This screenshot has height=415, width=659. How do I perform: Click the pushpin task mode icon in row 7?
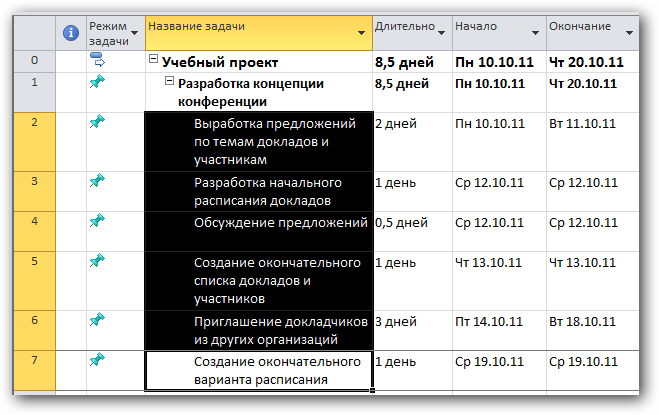97,359
